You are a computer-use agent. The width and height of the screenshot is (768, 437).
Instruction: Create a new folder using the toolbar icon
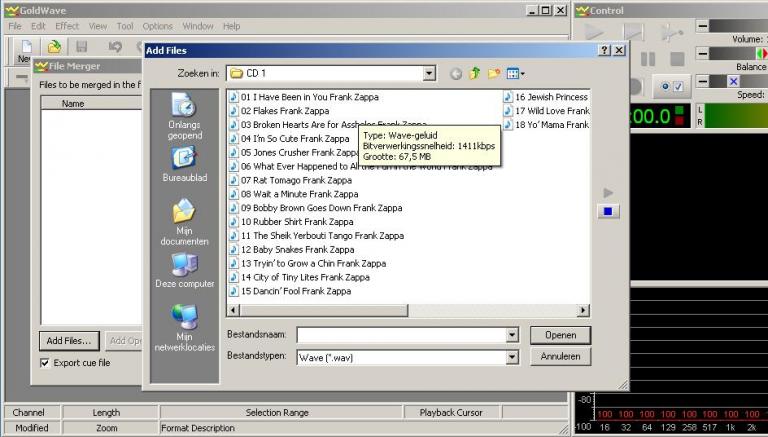click(x=494, y=73)
